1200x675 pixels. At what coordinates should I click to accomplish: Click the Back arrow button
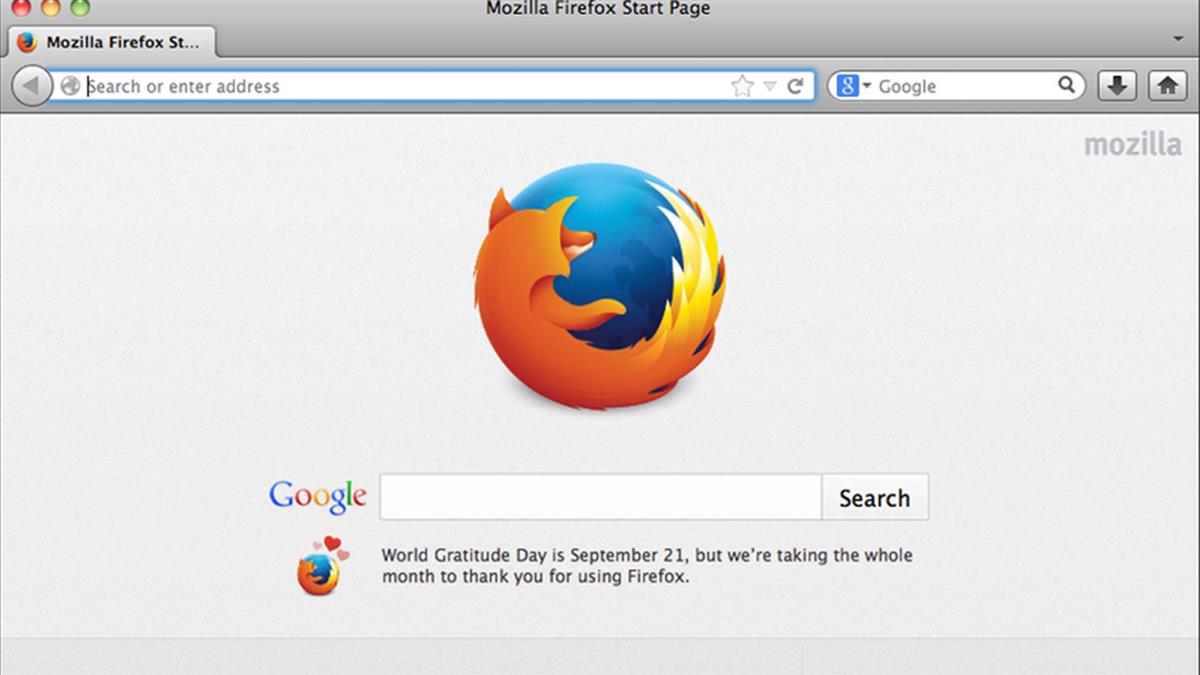(x=31, y=86)
